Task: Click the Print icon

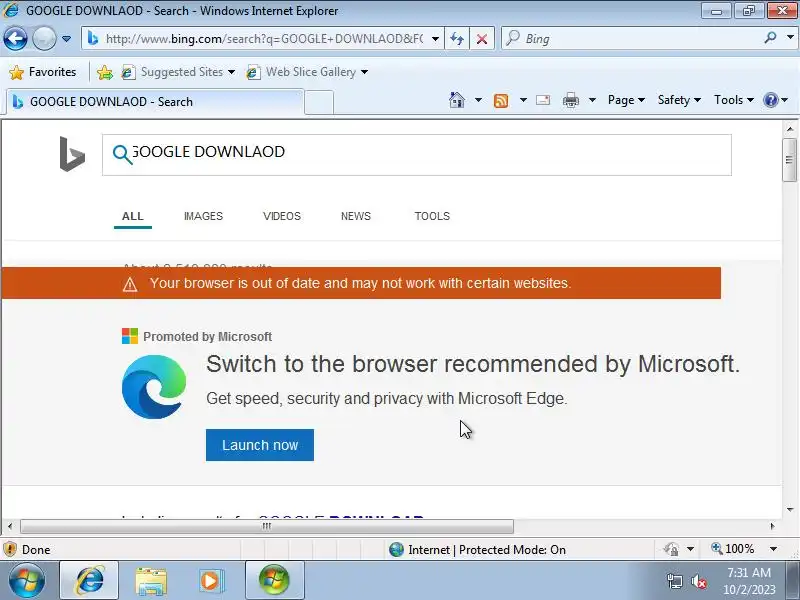Action: tap(571, 100)
